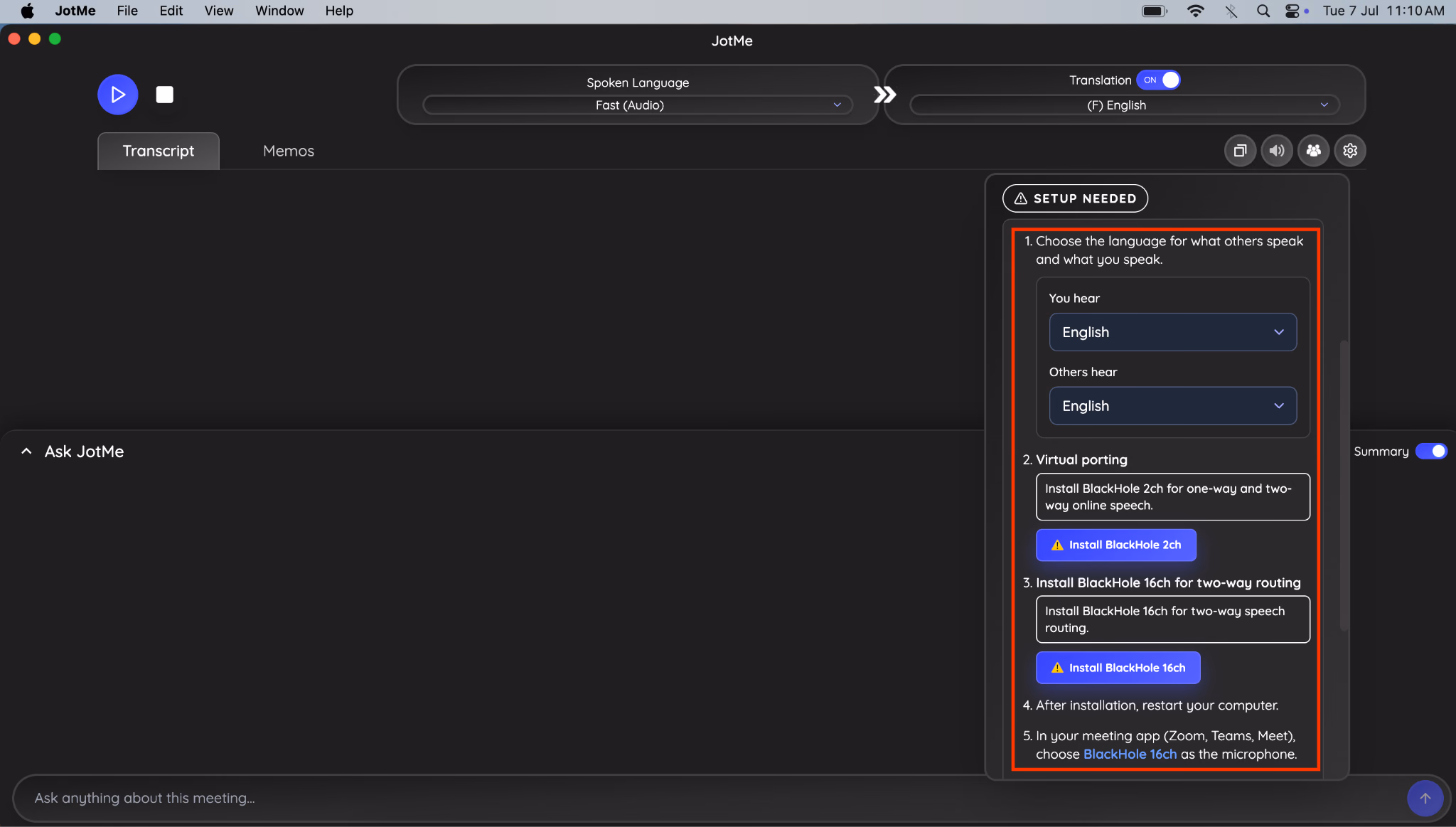The image size is (1456, 827).
Task: Click the battery status icon
Action: pyautogui.click(x=1155, y=11)
